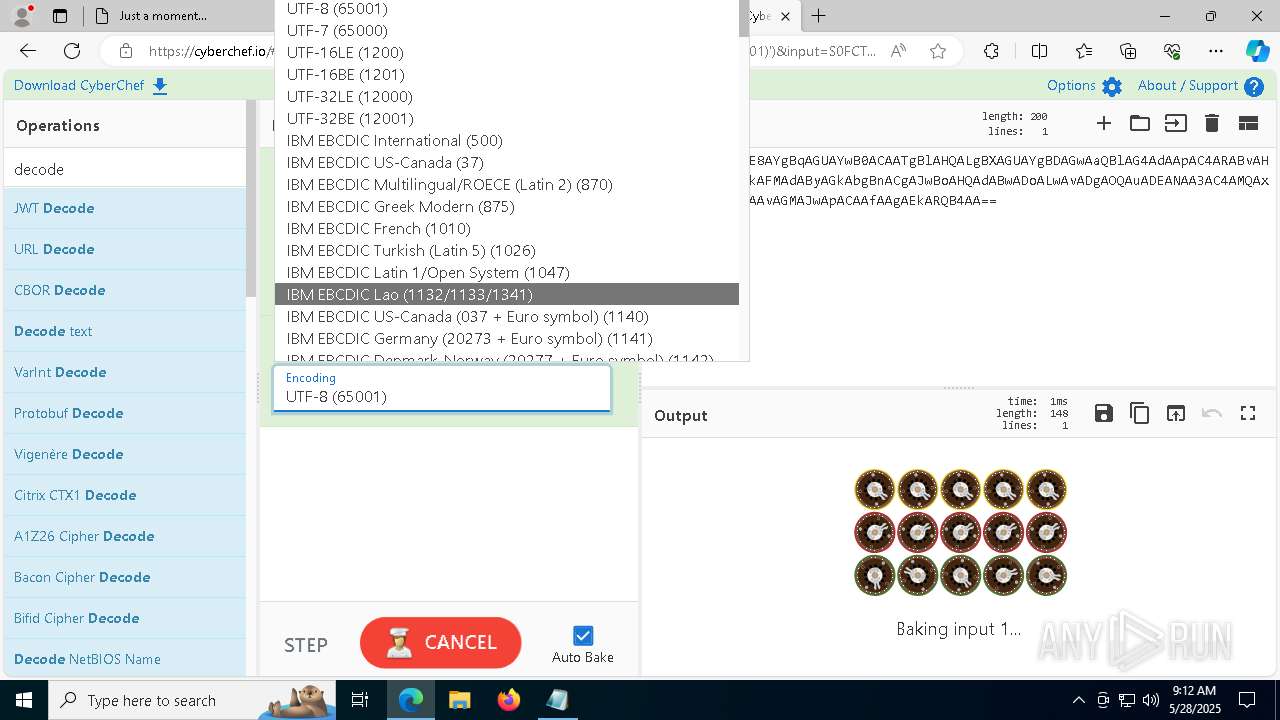Viewport: 1280px width, 720px height.
Task: Reset pane layout icon
Action: tap(1248, 123)
